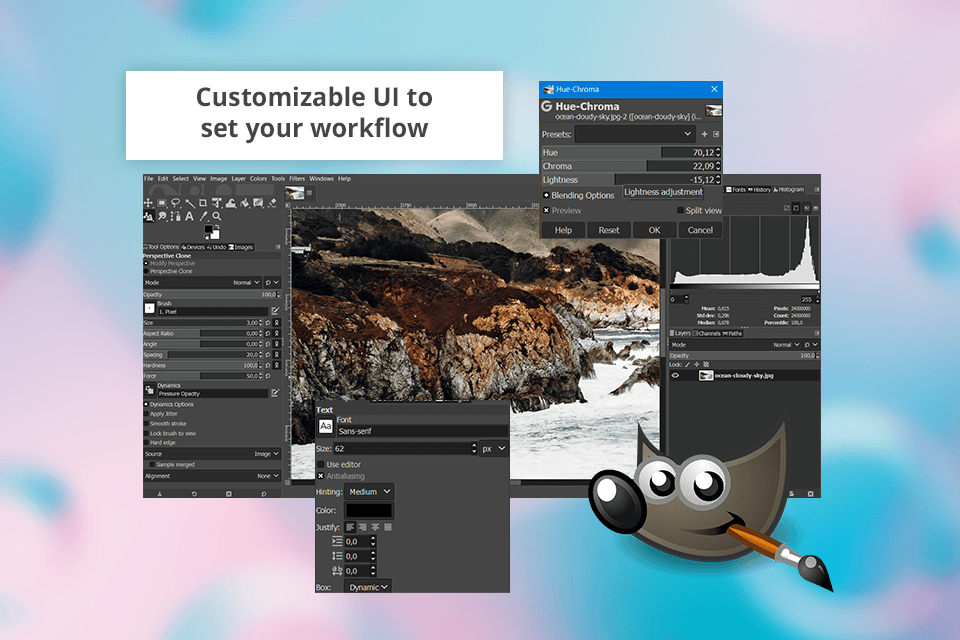960x640 pixels.
Task: Toggle visibility eye of ocean-cloudy-sky.jpg layer
Action: (x=675, y=375)
